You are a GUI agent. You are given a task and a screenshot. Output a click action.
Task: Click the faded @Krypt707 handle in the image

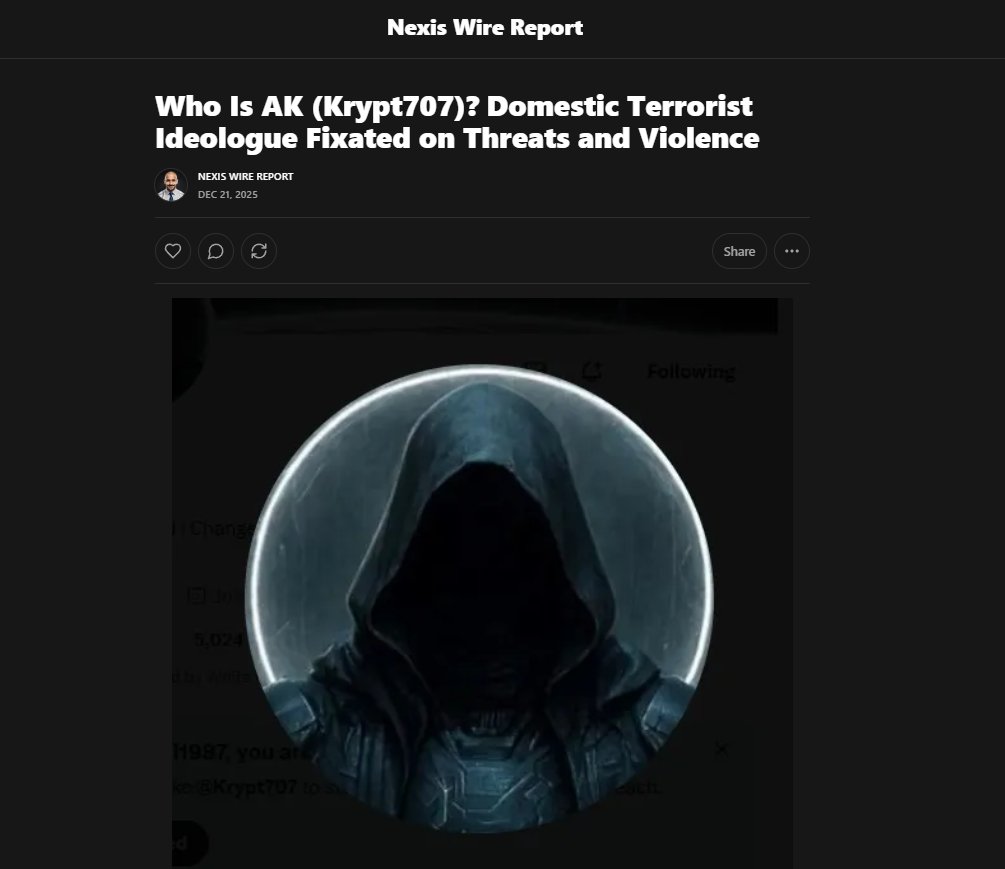pyautogui.click(x=247, y=786)
